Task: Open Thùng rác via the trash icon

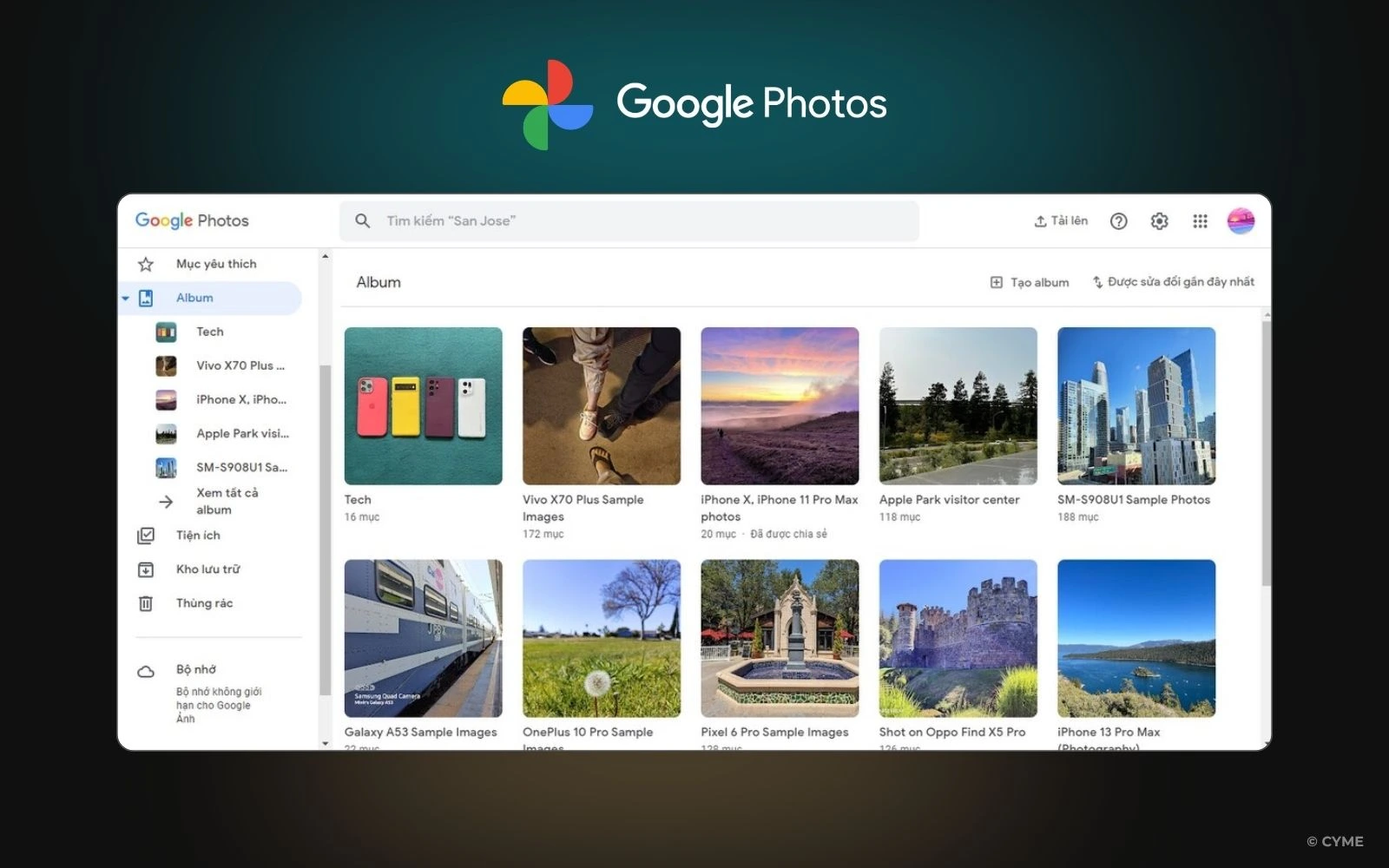Action: point(146,602)
